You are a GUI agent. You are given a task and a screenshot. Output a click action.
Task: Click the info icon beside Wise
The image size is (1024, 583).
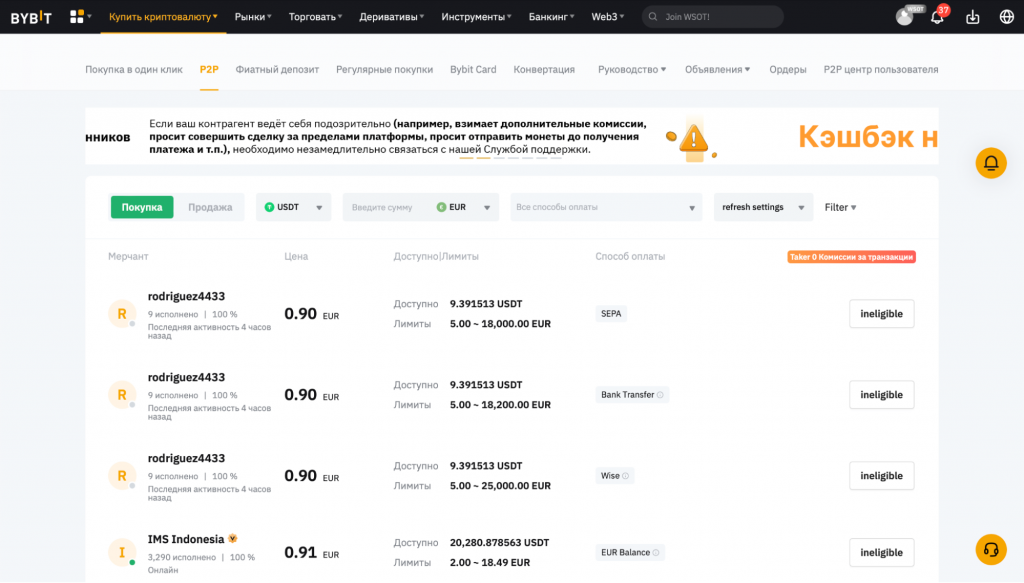626,475
